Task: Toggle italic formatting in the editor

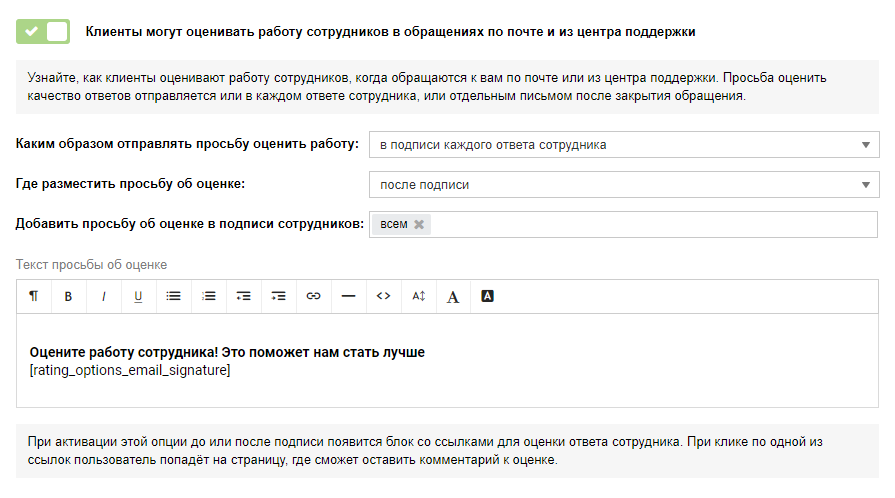Action: [103, 296]
